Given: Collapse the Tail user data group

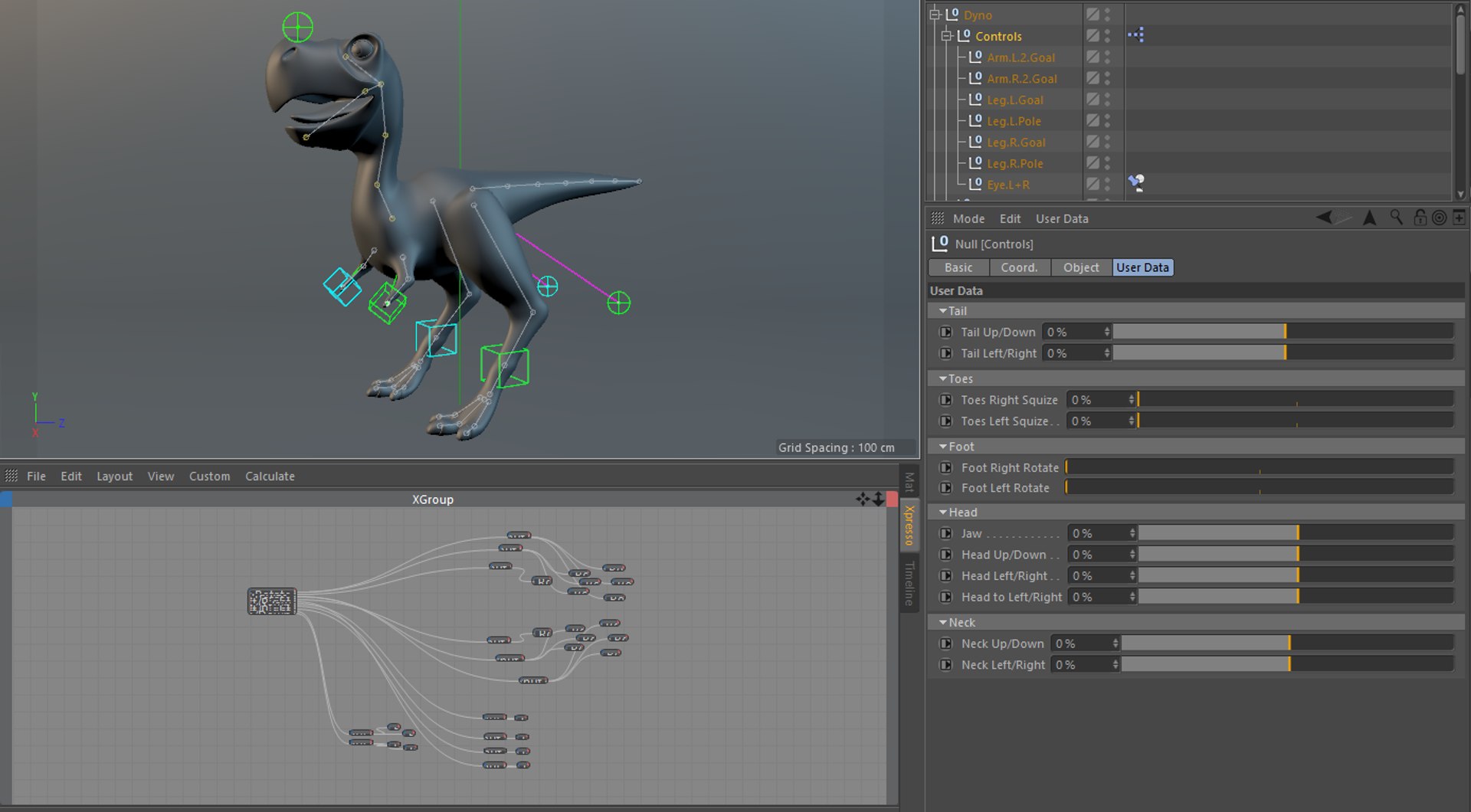Looking at the screenshot, I should [x=942, y=311].
